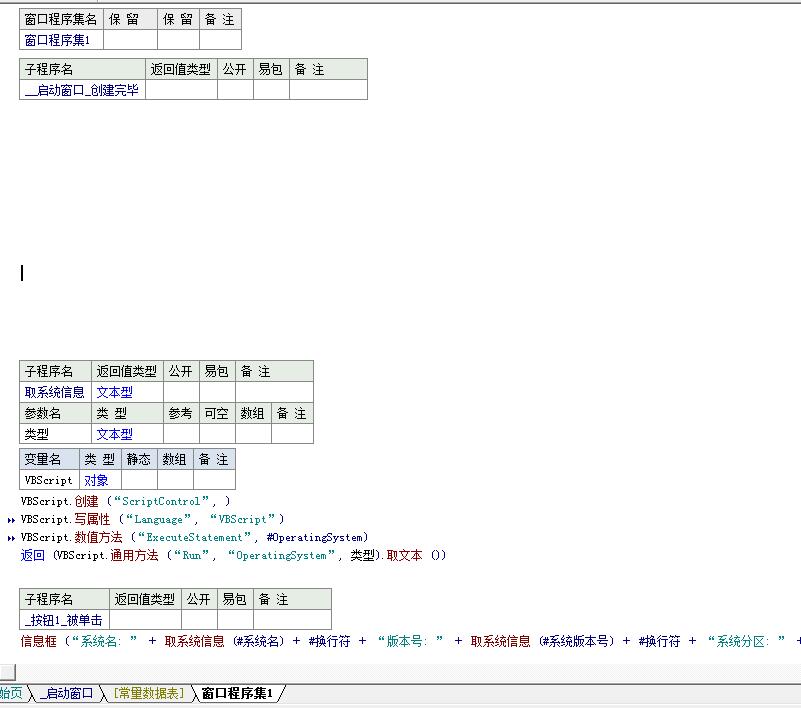Click the #系统名 constant
This screenshot has width=801, height=708.
click(259, 641)
